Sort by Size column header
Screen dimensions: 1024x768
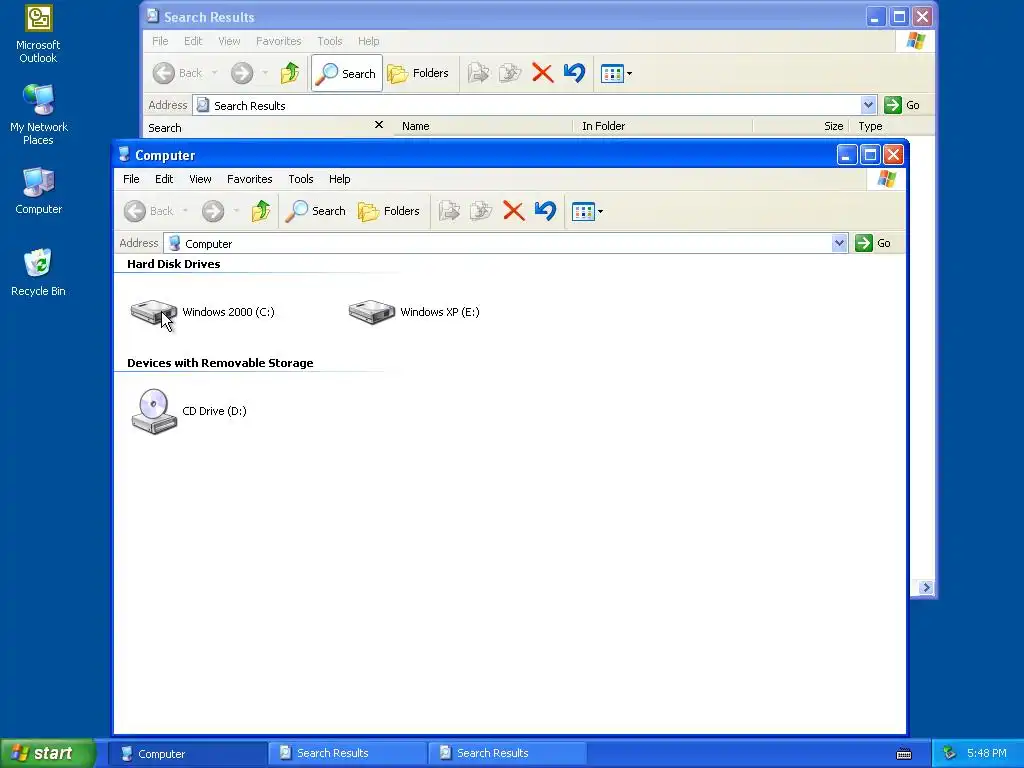click(802, 126)
